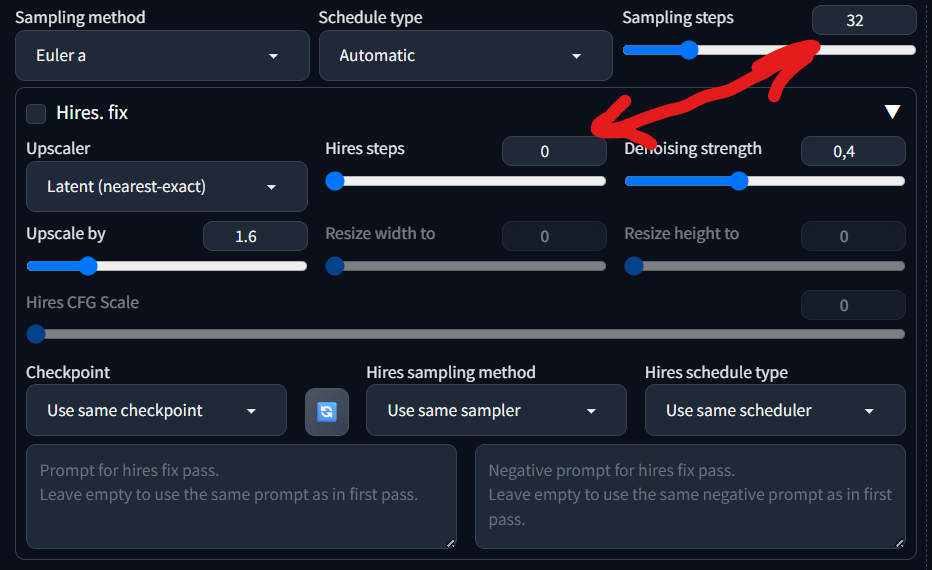
Task: Click the hires fix prompt text box
Action: click(241, 496)
